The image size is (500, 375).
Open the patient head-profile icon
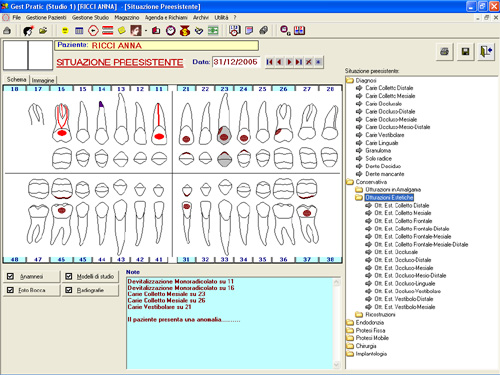coord(28,31)
